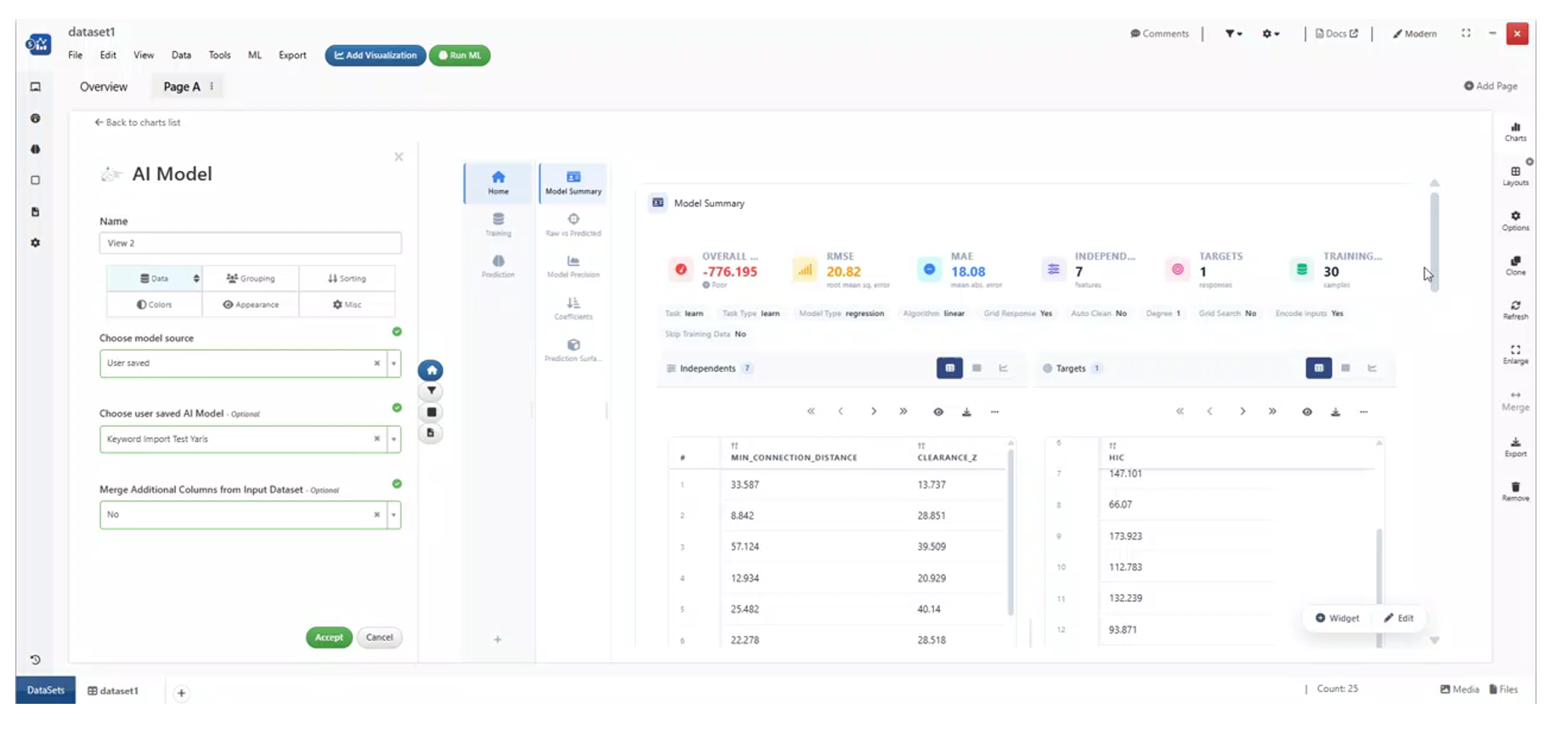Click the Edit button near Widget
The height and width of the screenshot is (731, 1568).
click(1398, 618)
